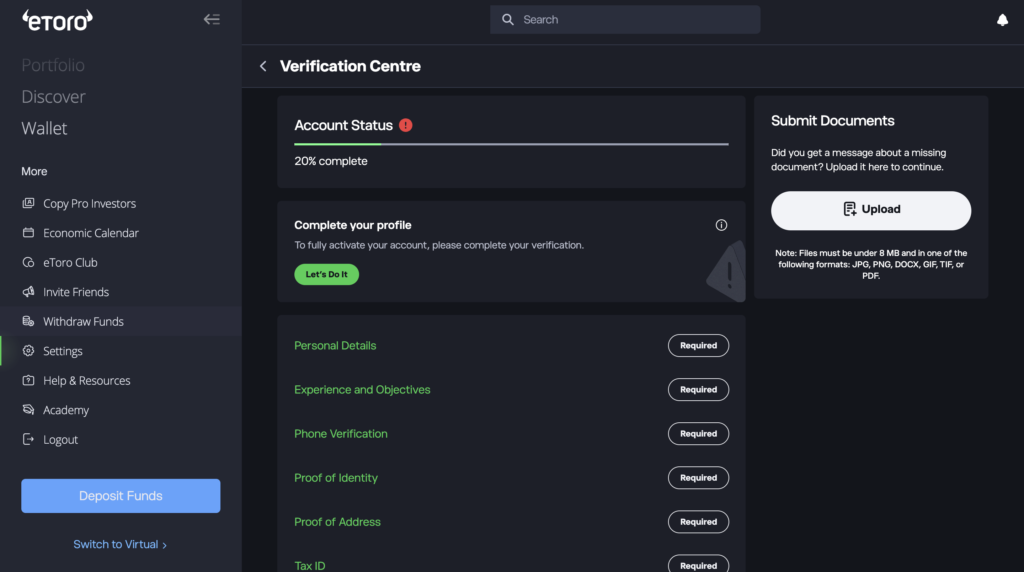Open the Discover menu item
The image size is (1024, 572).
53,97
